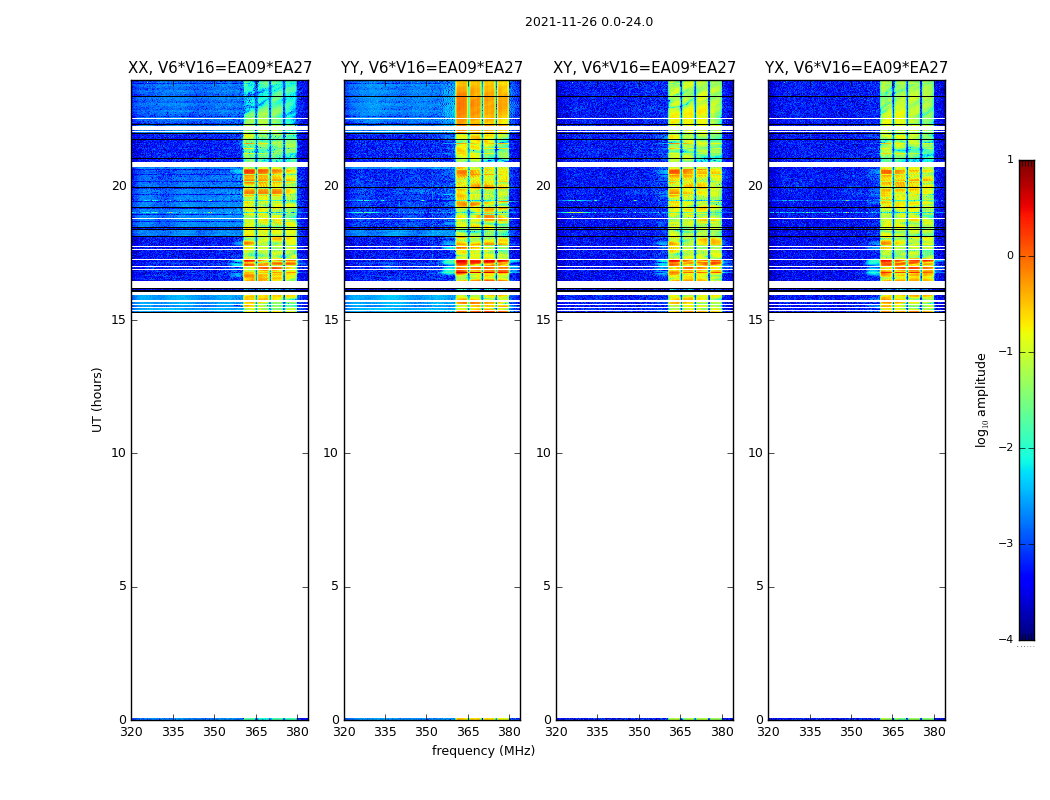
Task: Click the colorbar tick label −2
Action: pyautogui.click(x=1006, y=448)
